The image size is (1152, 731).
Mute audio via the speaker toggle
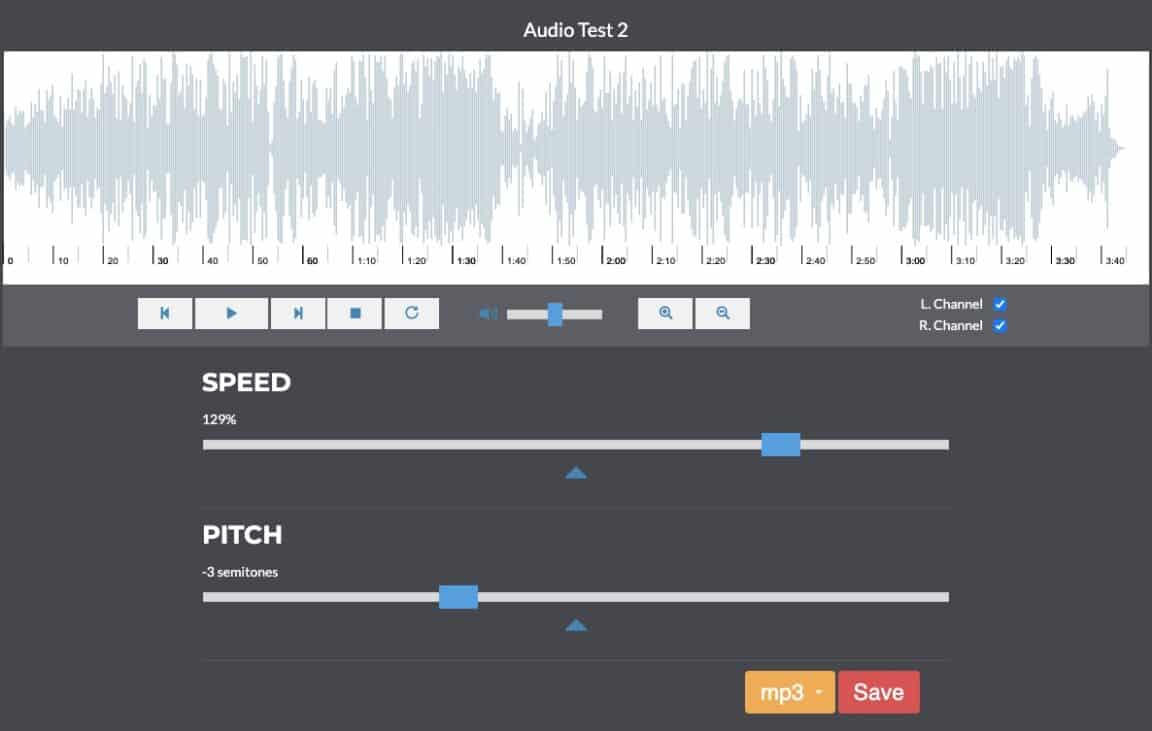point(487,312)
